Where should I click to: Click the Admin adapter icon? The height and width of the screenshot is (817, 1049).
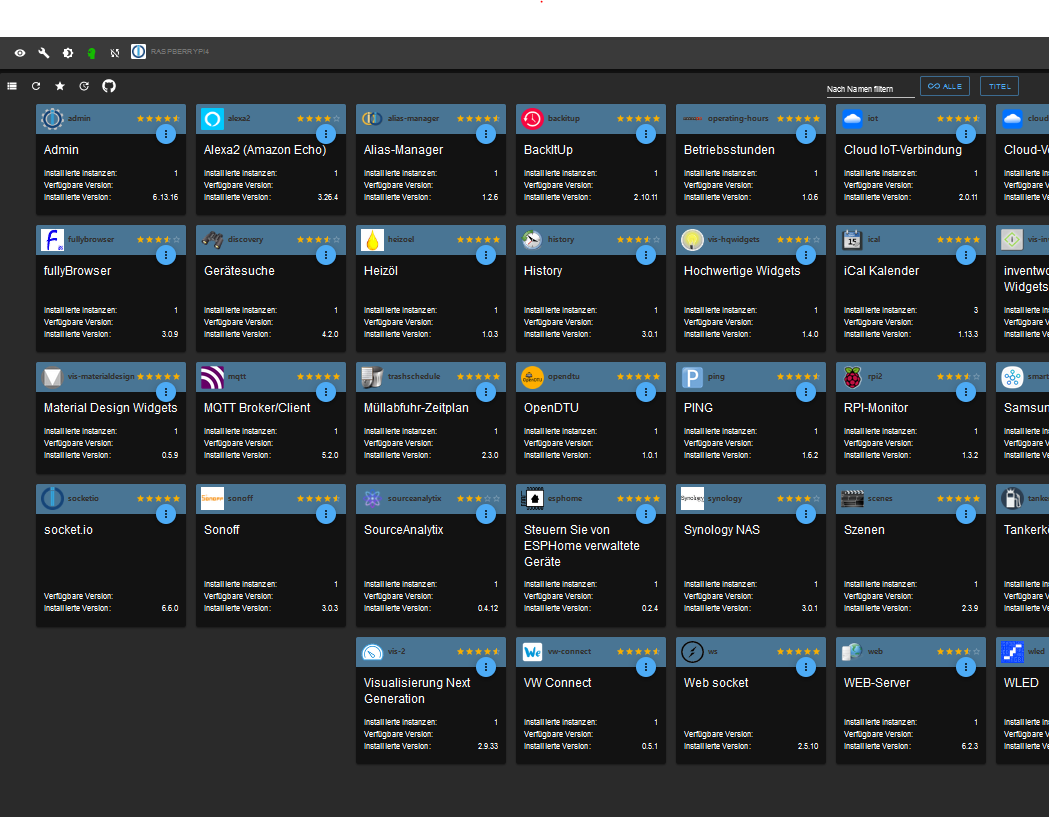(52, 118)
